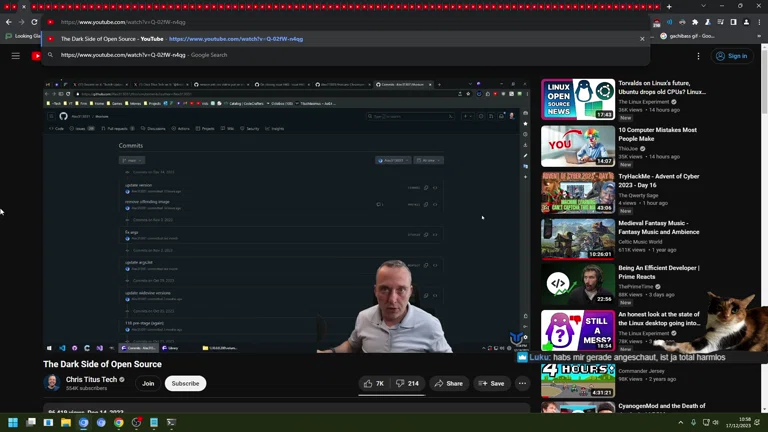The width and height of the screenshot is (768, 432).
Task: Toggle the browser side panel icon
Action: point(733,22)
